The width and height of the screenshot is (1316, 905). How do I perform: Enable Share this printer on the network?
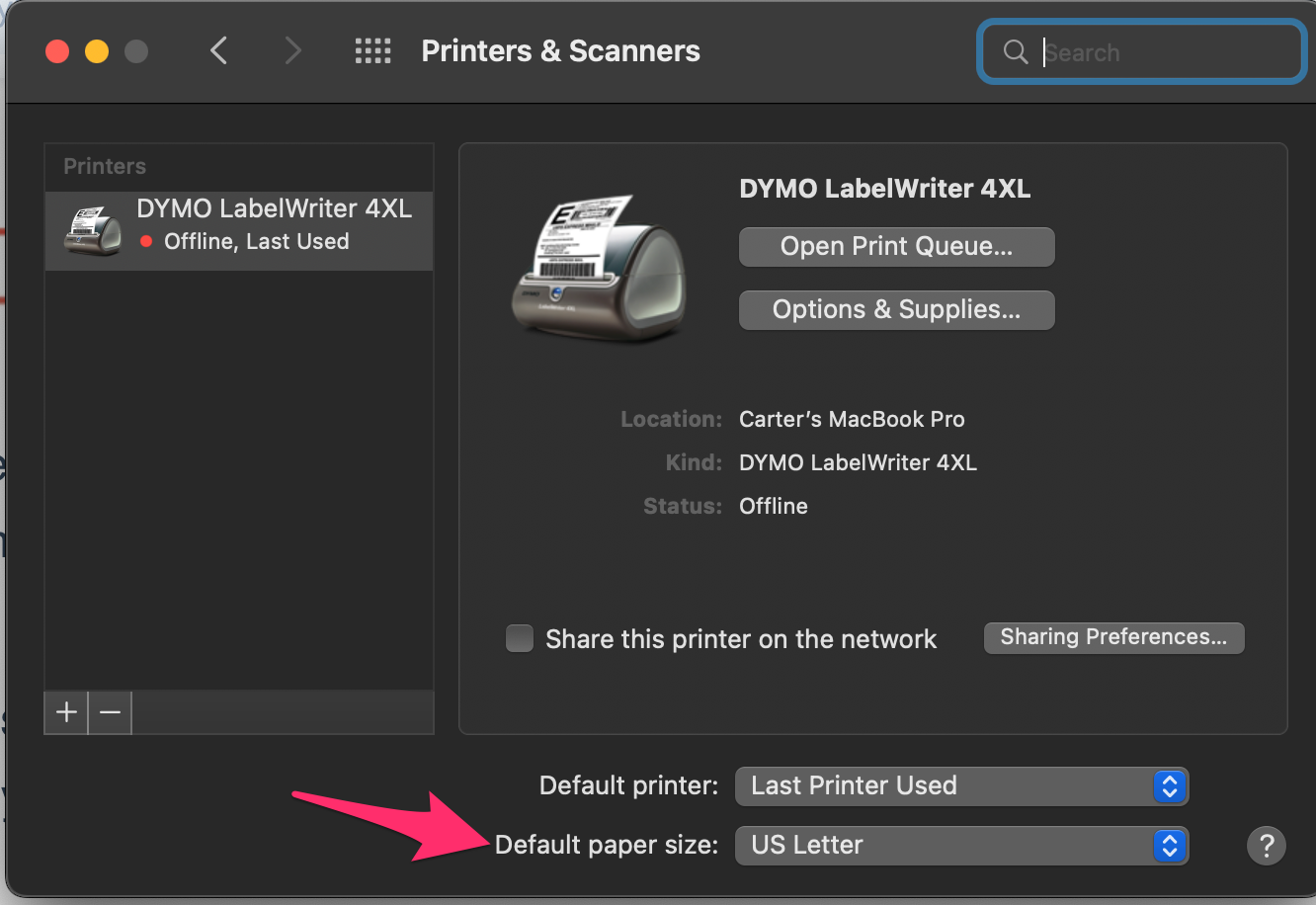pos(520,638)
